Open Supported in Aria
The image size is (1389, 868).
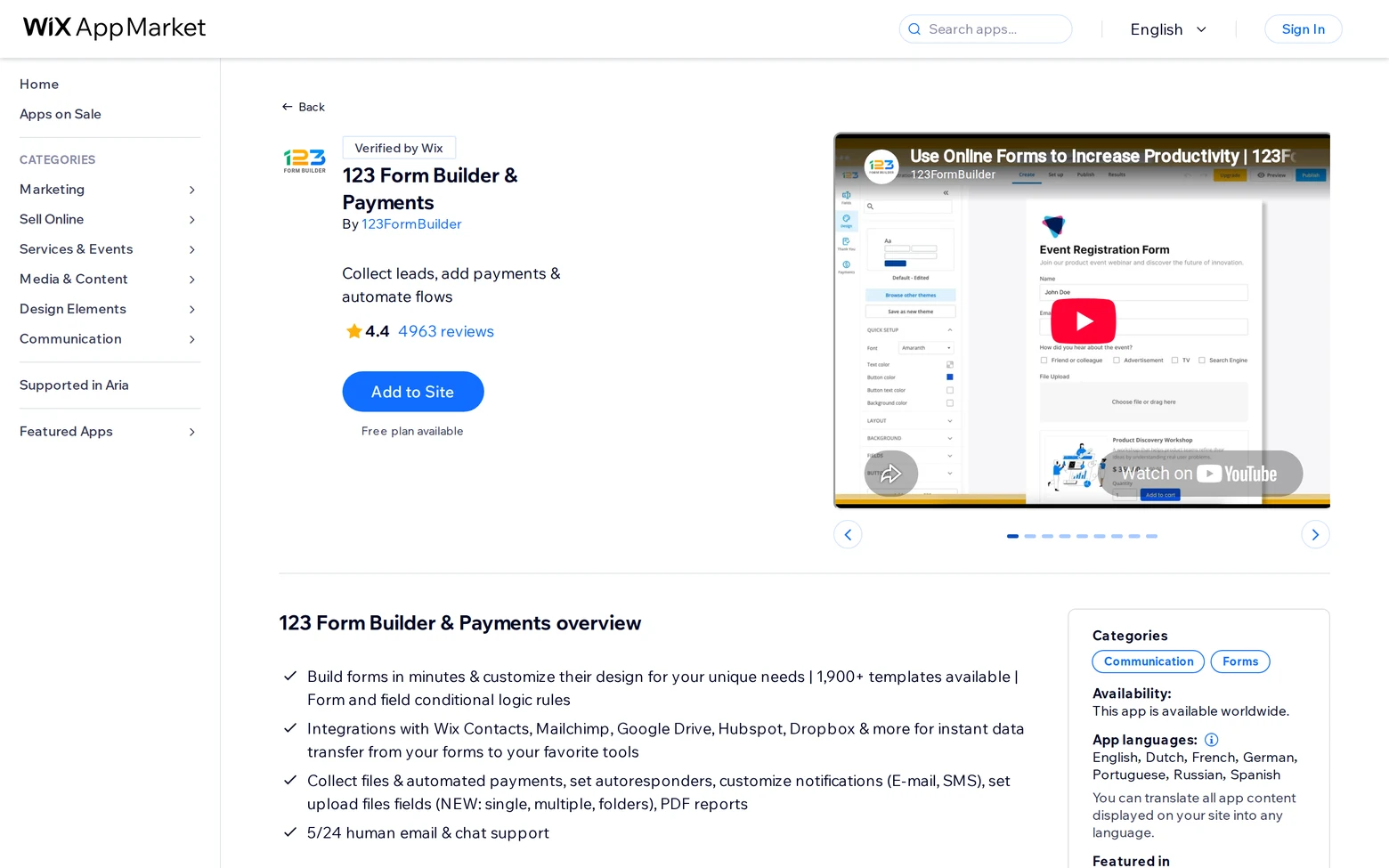click(74, 385)
